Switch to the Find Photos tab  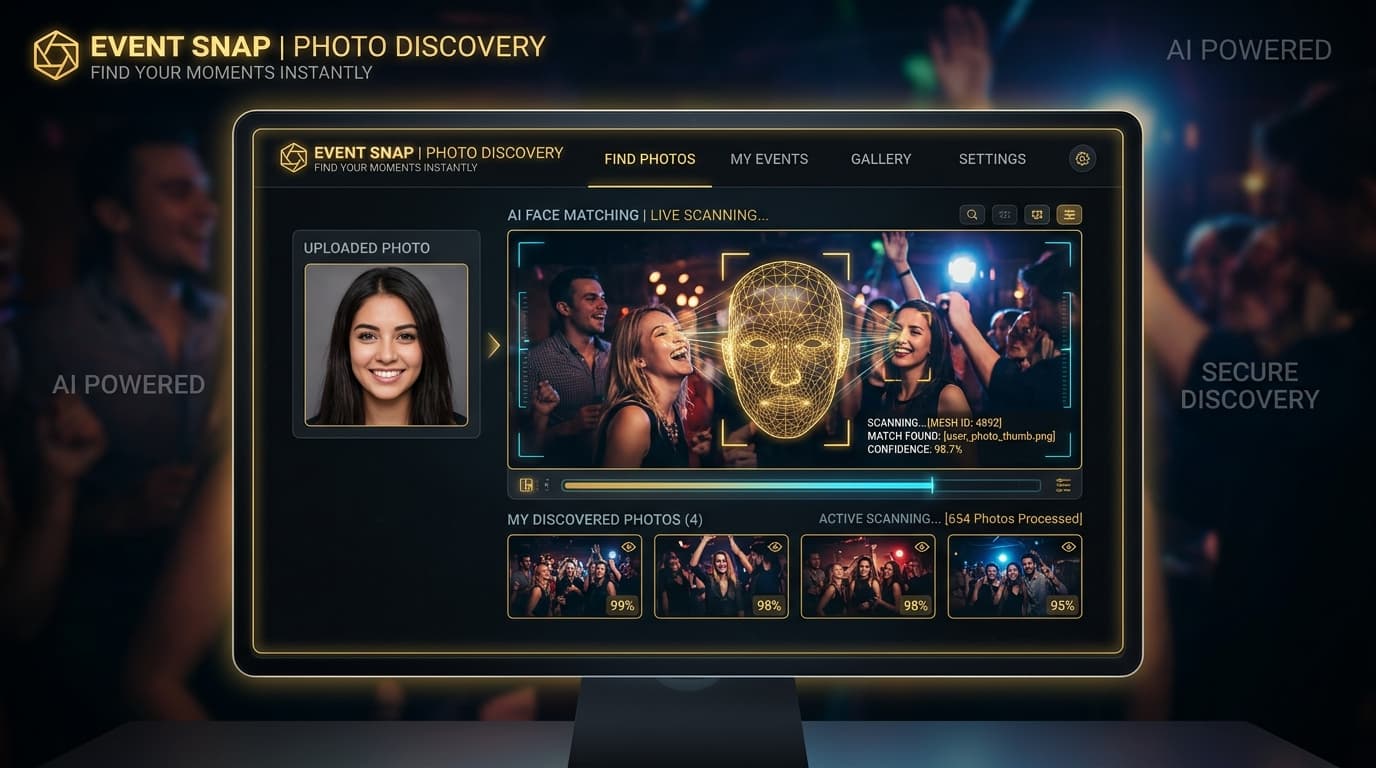650,159
